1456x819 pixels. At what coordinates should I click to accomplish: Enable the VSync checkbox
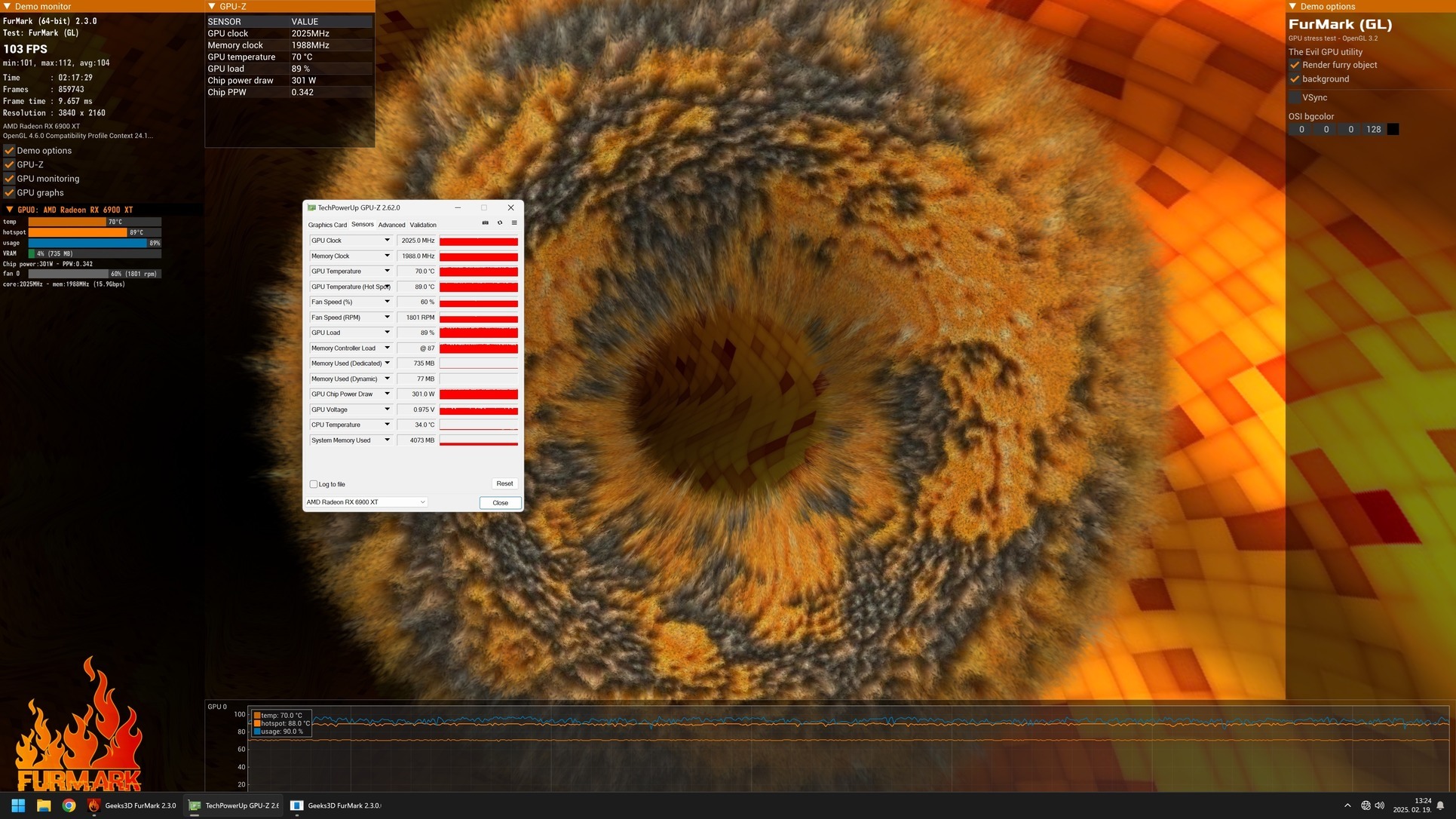coord(1295,97)
